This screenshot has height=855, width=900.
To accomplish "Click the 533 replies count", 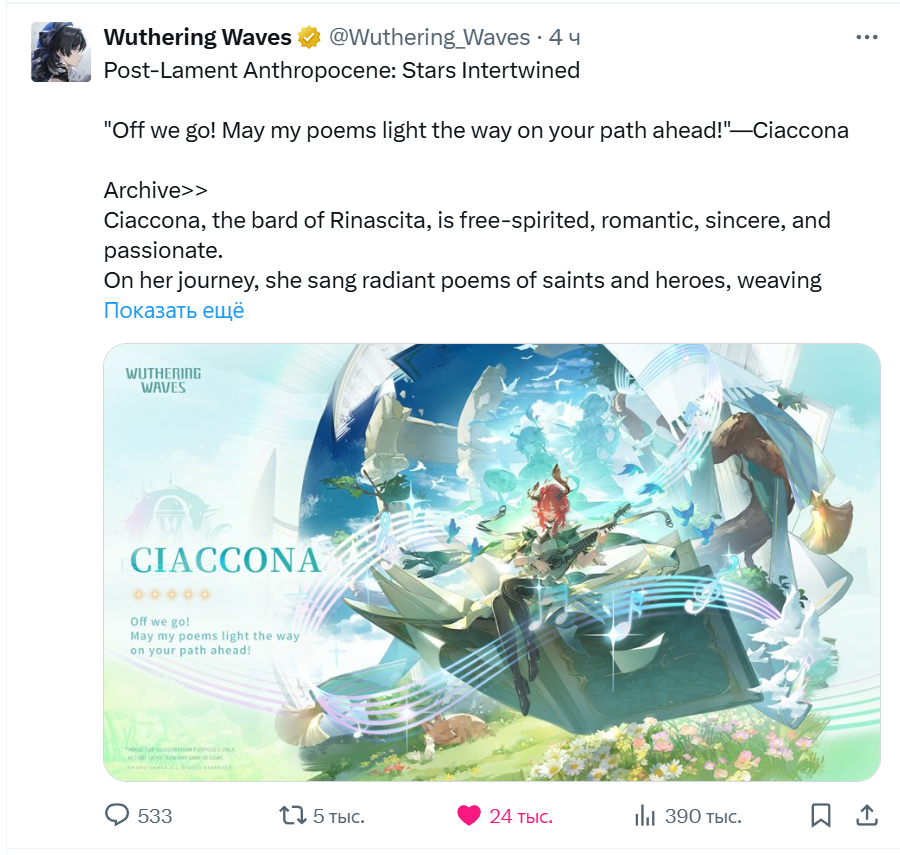I will click(155, 816).
